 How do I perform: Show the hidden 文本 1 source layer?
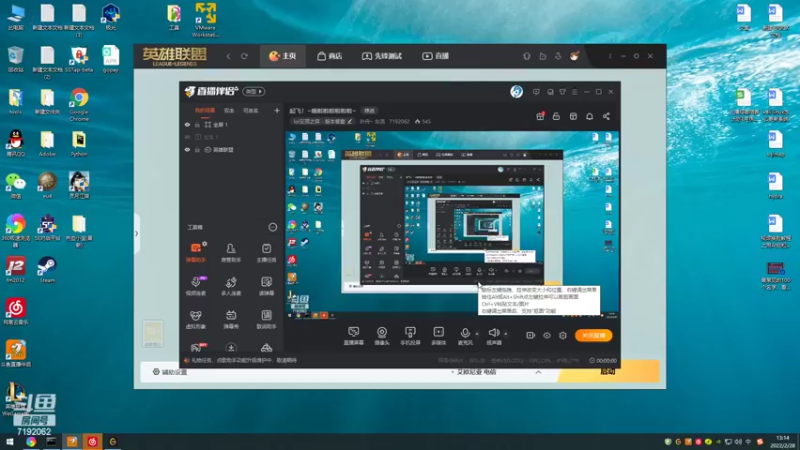click(x=187, y=137)
